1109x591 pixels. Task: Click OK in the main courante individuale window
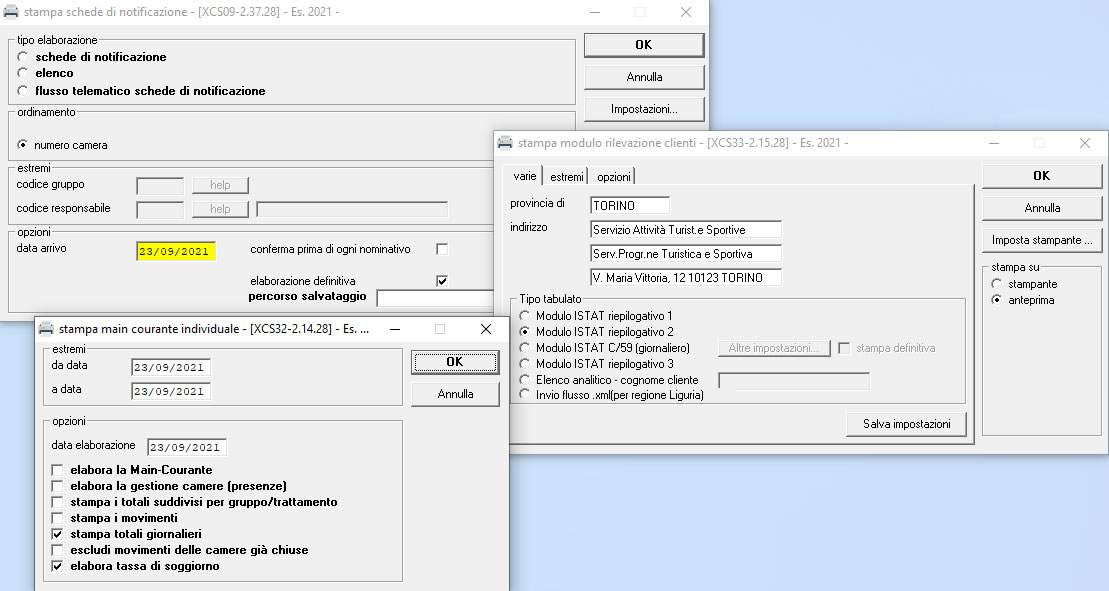(455, 362)
